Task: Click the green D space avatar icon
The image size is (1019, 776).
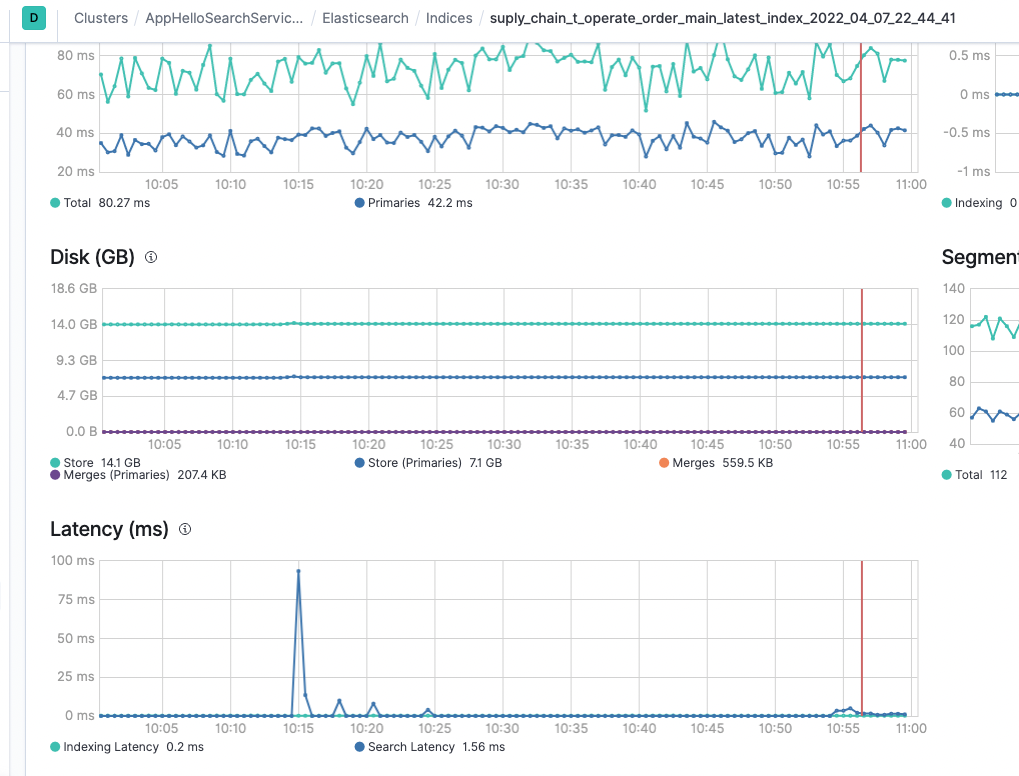Action: coord(34,18)
